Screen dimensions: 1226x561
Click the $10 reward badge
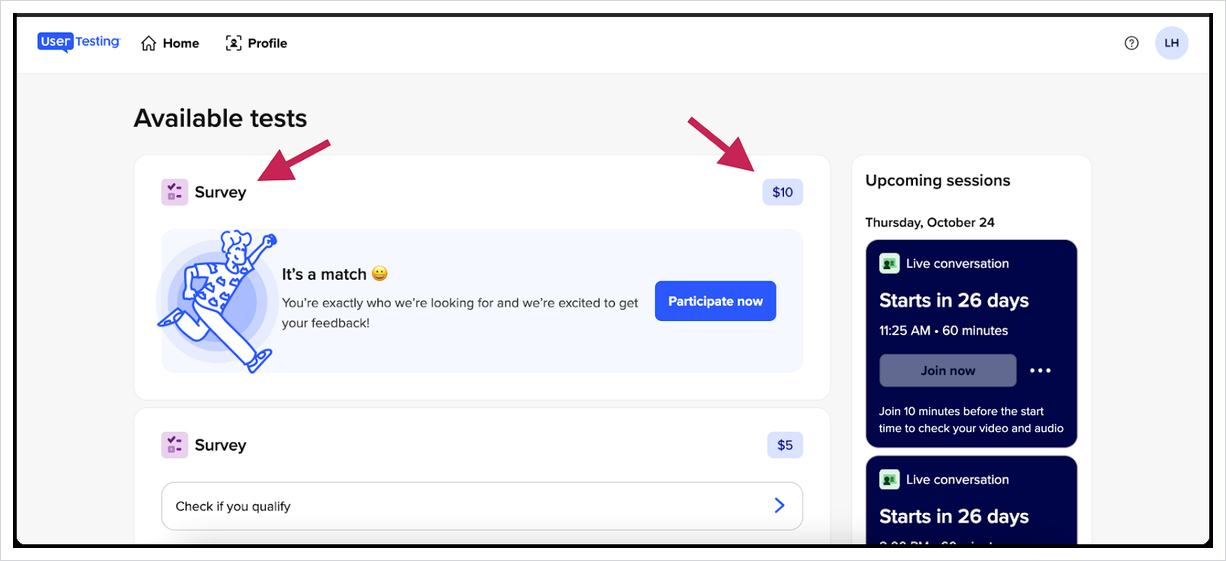click(x=782, y=192)
